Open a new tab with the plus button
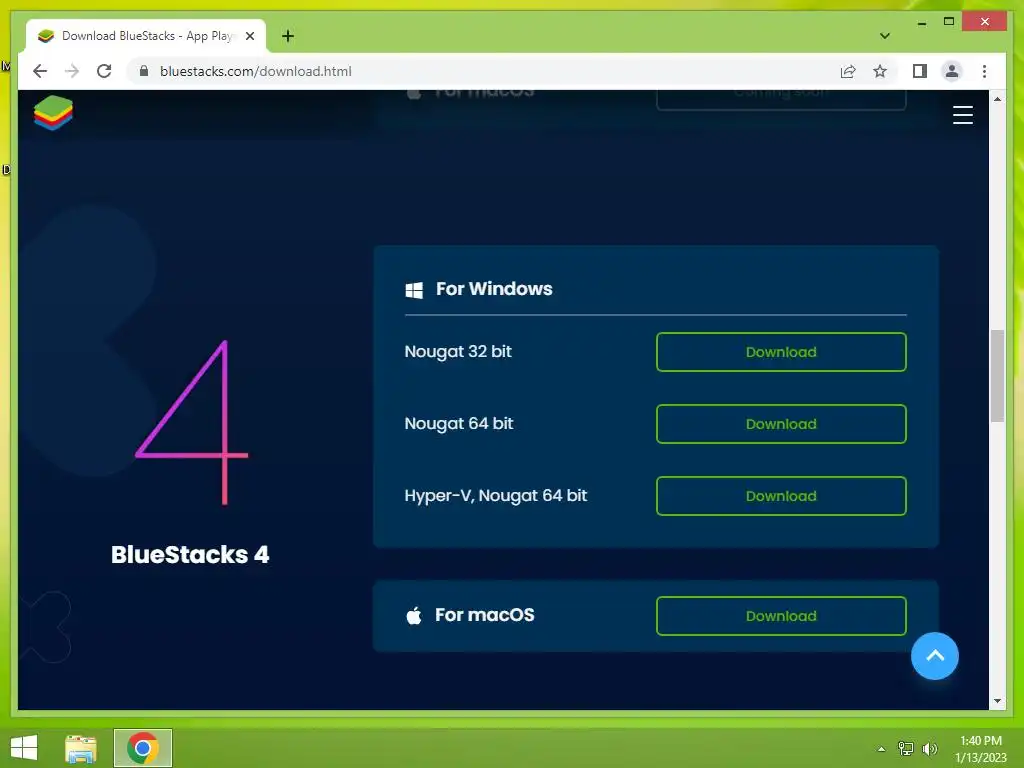 pyautogui.click(x=288, y=36)
